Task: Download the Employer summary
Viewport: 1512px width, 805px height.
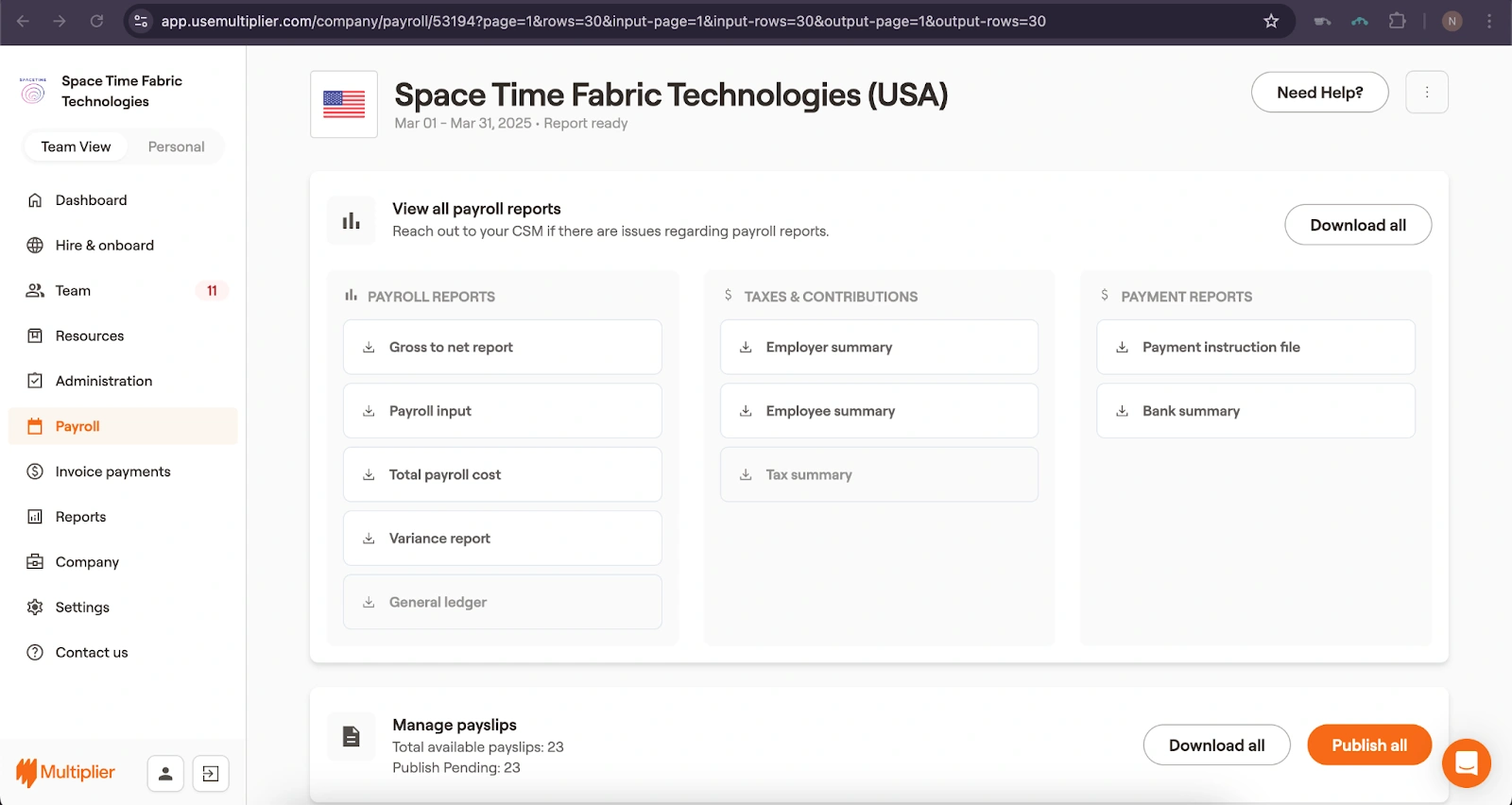Action: pyautogui.click(x=879, y=348)
